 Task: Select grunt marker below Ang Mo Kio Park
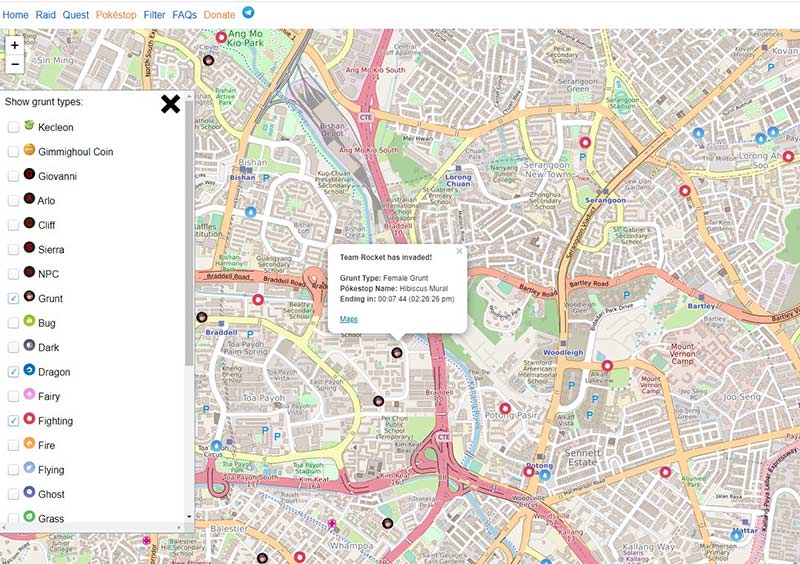pyautogui.click(x=208, y=60)
